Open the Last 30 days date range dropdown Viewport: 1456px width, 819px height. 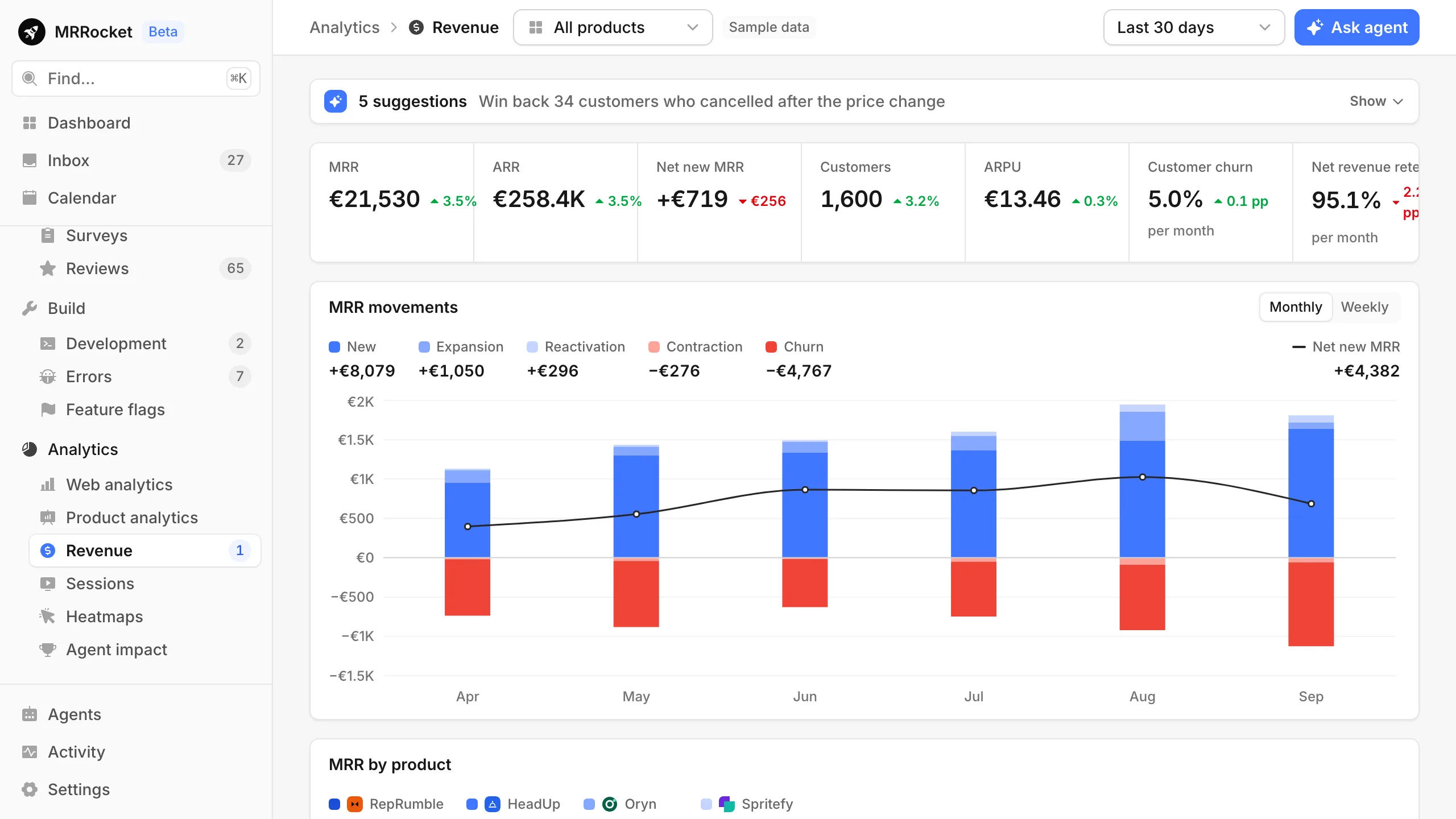[x=1194, y=27]
